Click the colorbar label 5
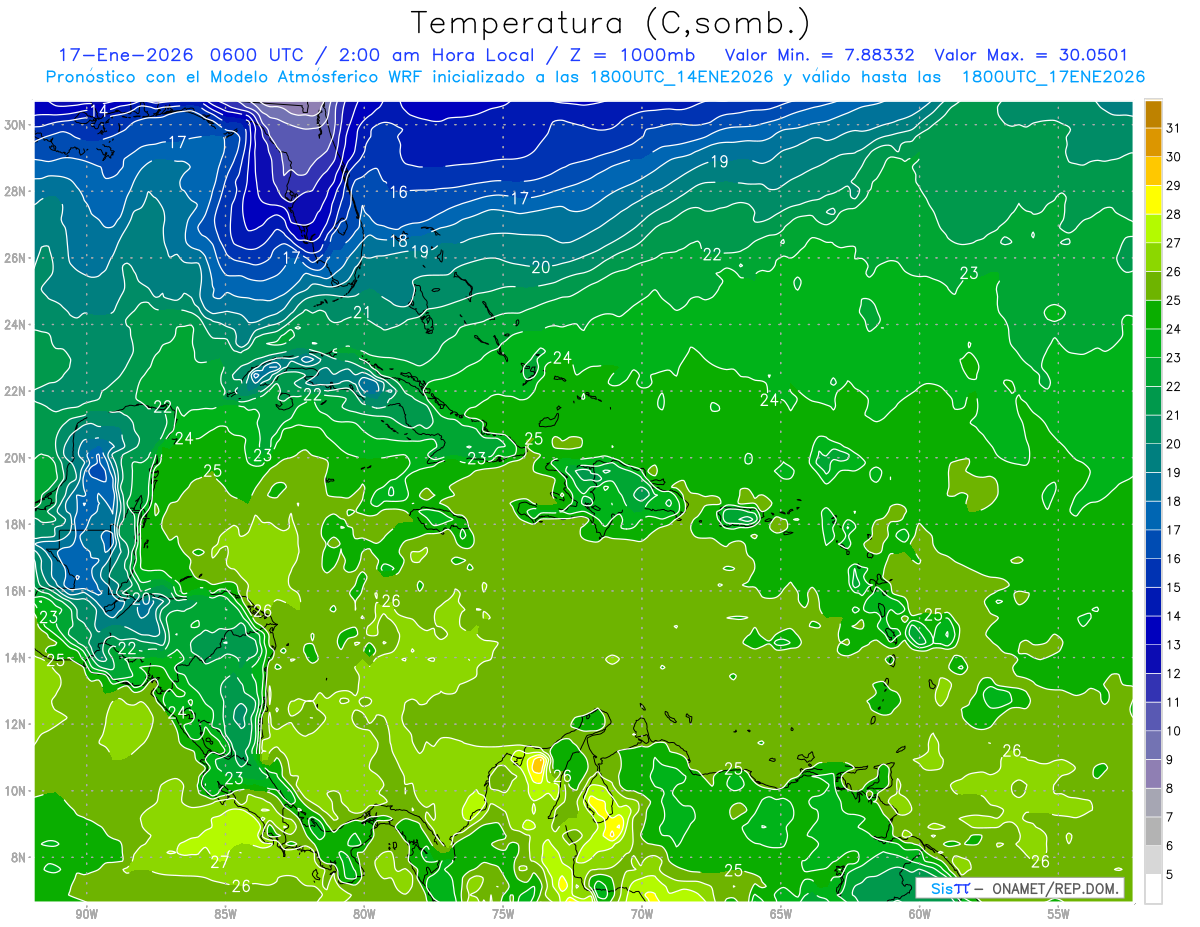Viewport: 1200px width, 927px height. (1170, 874)
